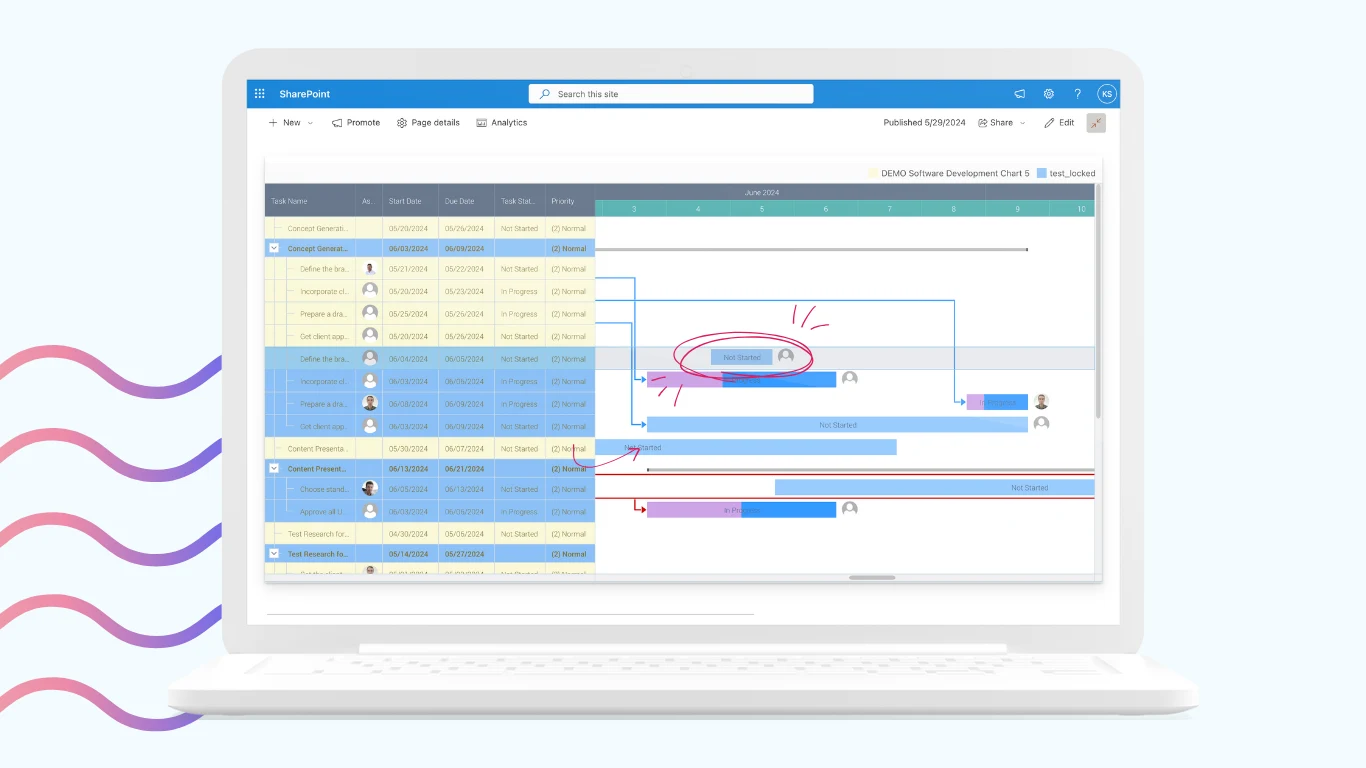Collapse the Content Present... group dated 06/13/2024

click(x=274, y=468)
